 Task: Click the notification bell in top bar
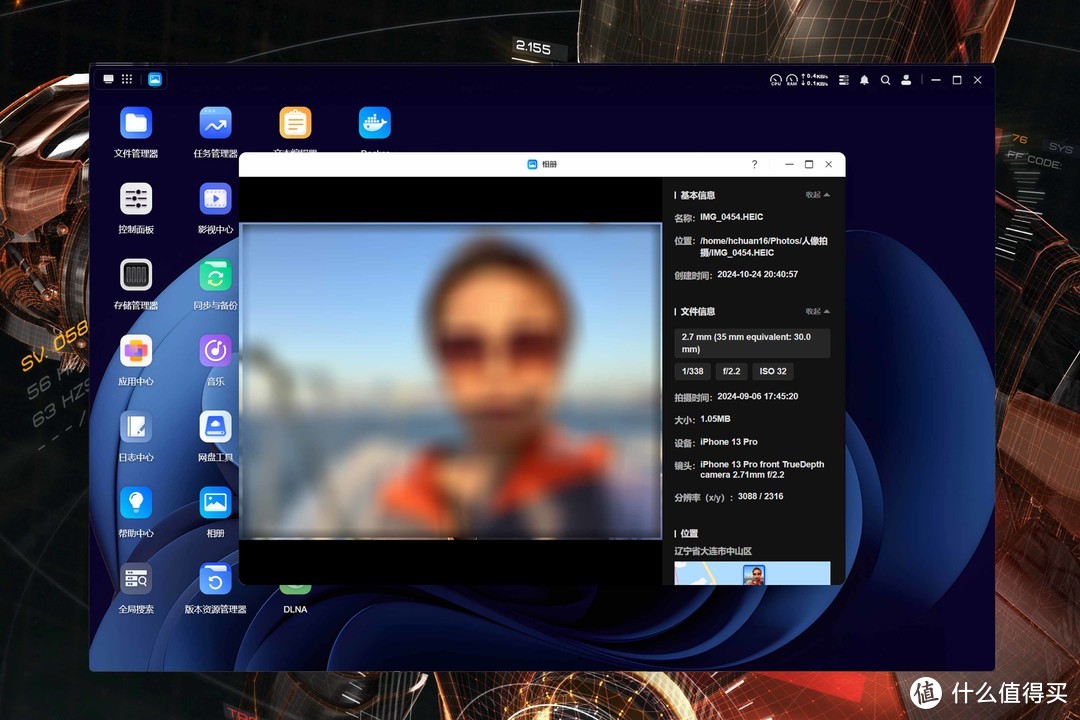[864, 80]
